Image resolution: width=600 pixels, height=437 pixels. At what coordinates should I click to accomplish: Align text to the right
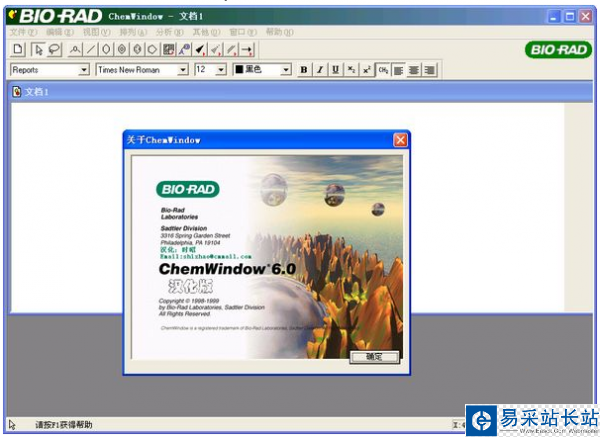click(430, 70)
